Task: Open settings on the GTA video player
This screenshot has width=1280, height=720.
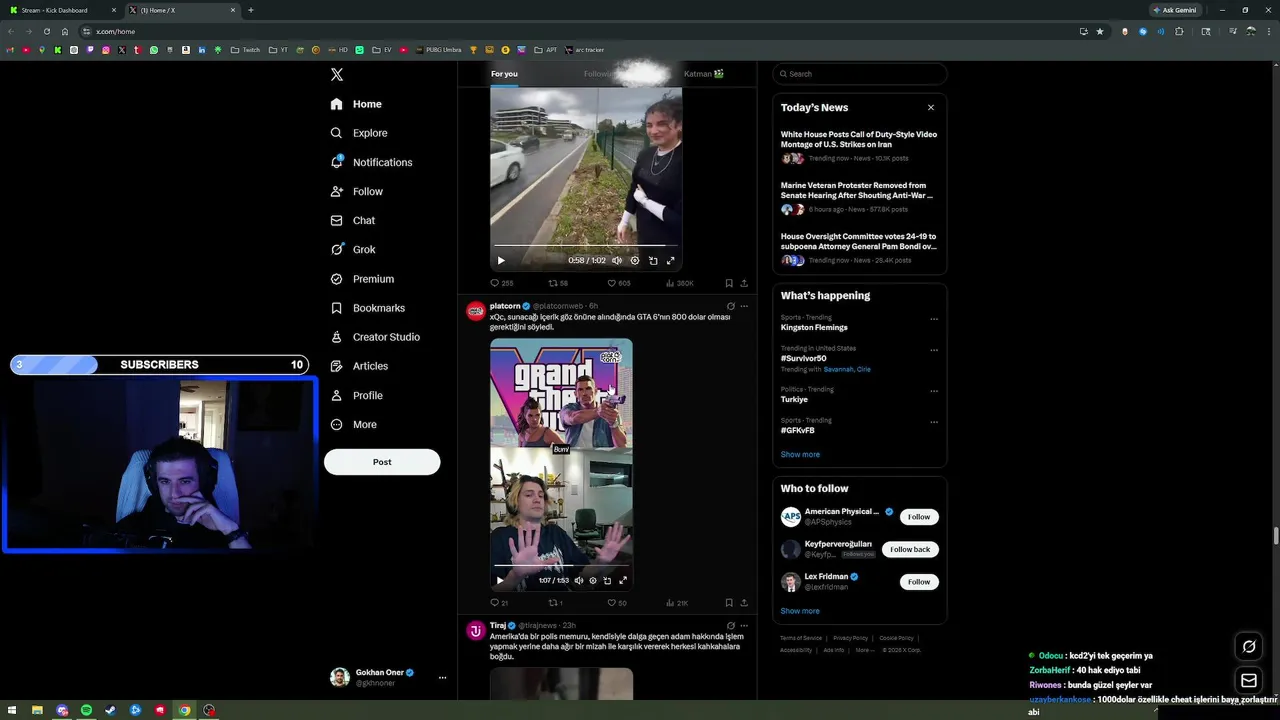Action: 593,580
